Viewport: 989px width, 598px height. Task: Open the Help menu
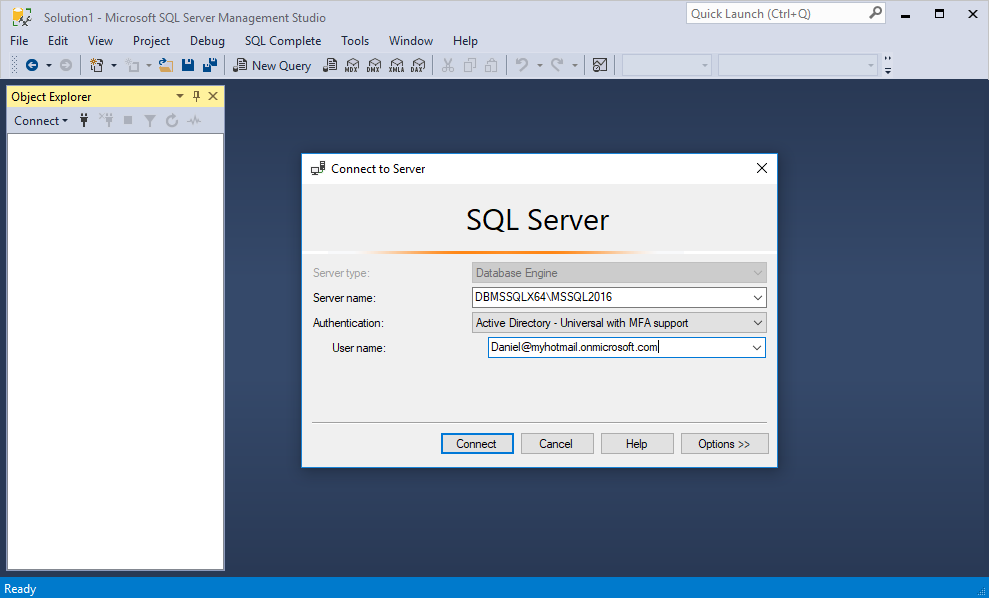tap(465, 41)
